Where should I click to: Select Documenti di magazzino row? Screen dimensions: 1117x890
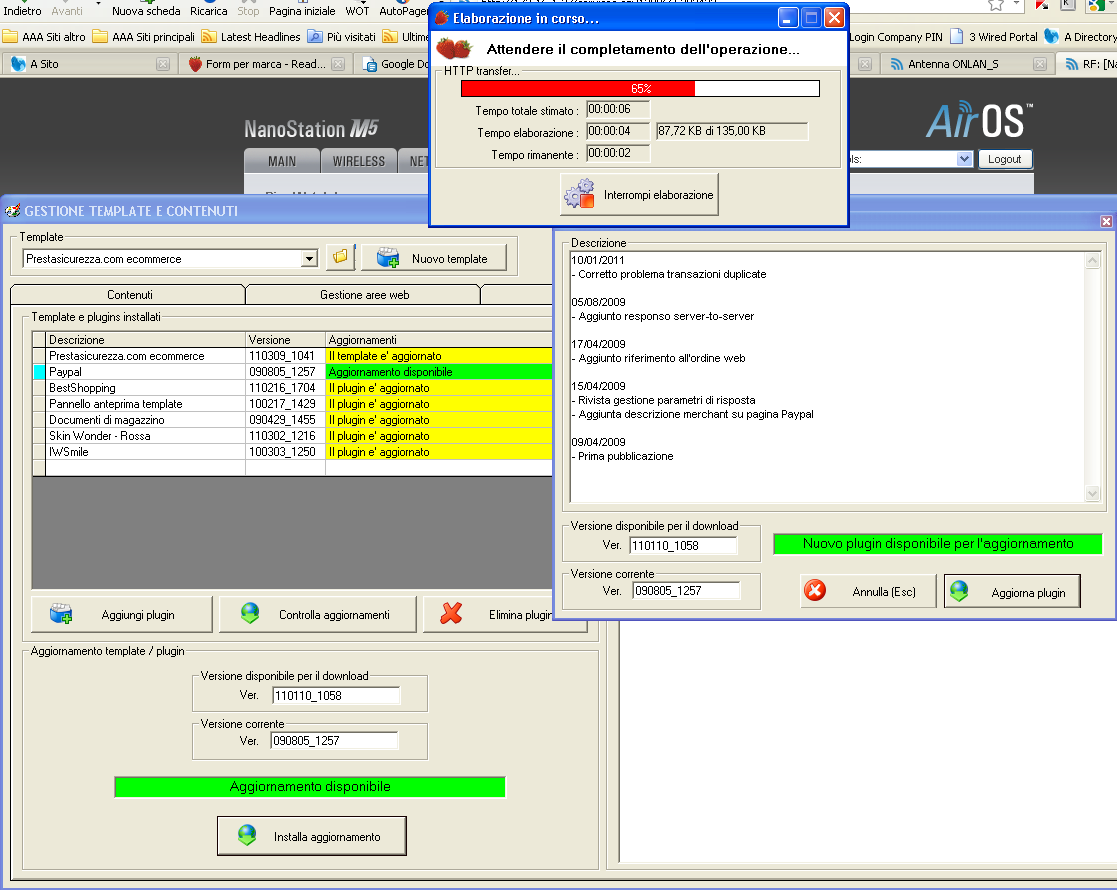tap(292, 420)
